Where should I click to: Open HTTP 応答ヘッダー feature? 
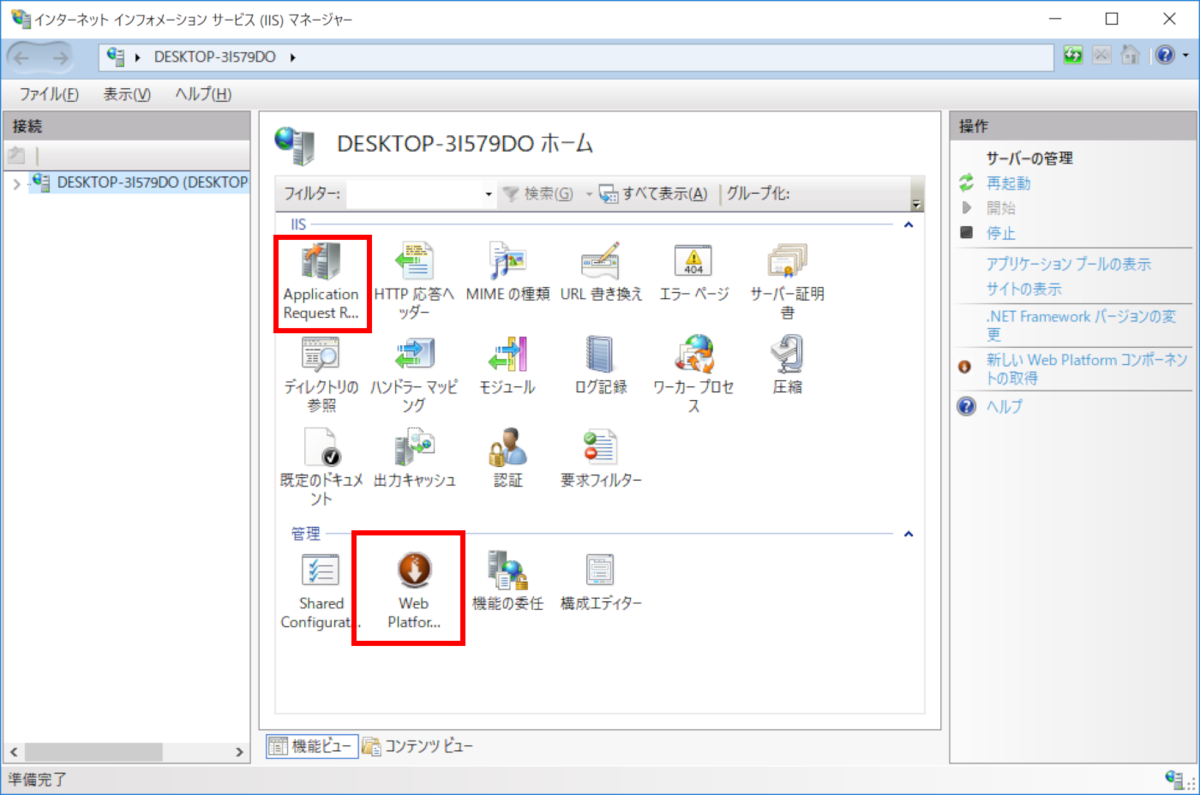point(413,283)
